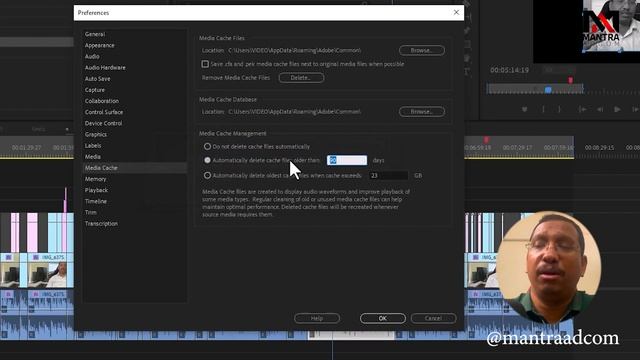Open the Auto Save preferences

coord(98,79)
